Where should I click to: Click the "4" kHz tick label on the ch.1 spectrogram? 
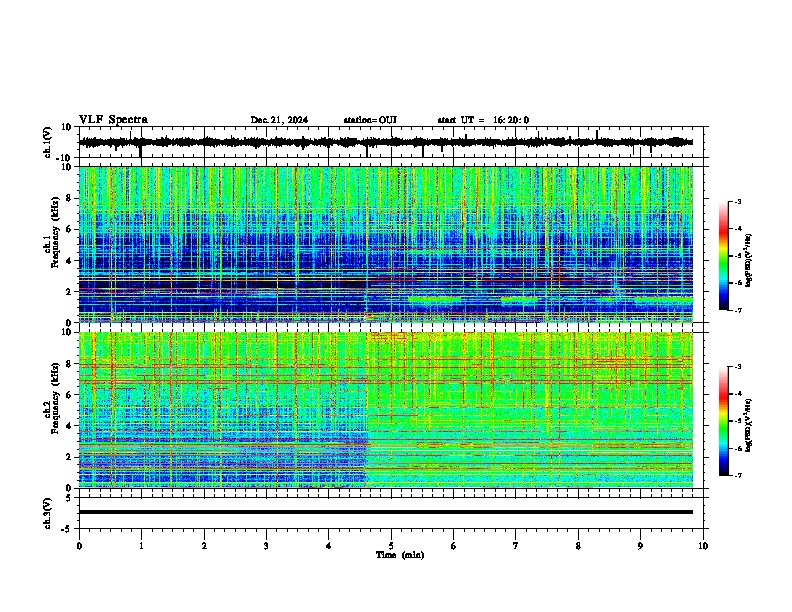(x=70, y=261)
